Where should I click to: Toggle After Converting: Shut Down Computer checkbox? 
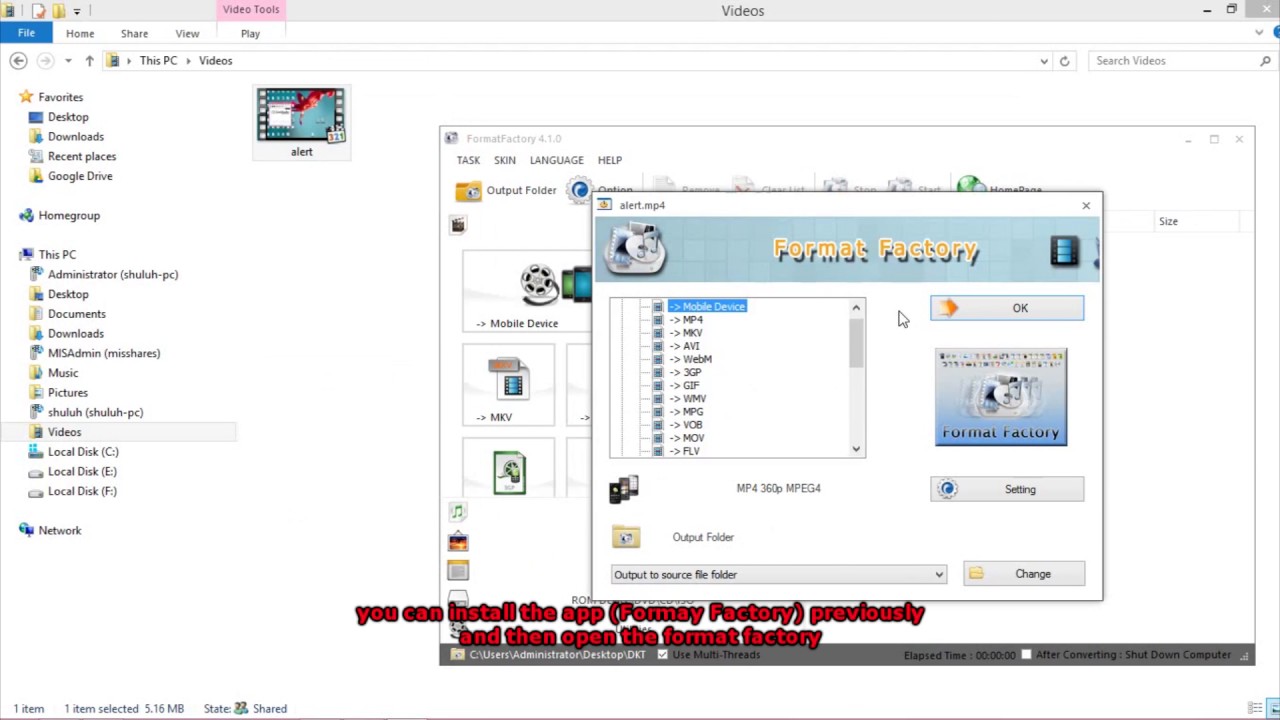tap(1025, 655)
